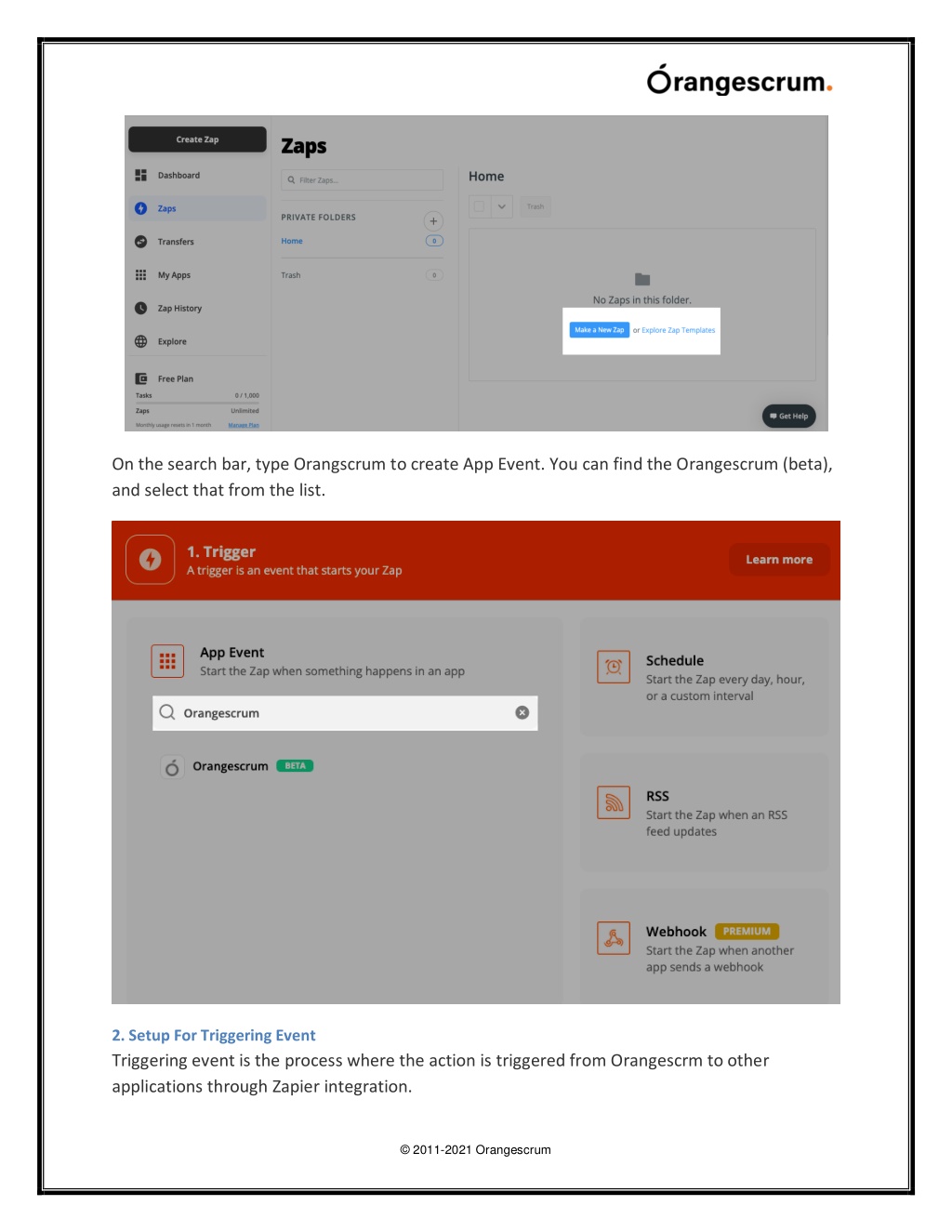
Task: Click the Filter Zaps input field
Action: pos(363,180)
